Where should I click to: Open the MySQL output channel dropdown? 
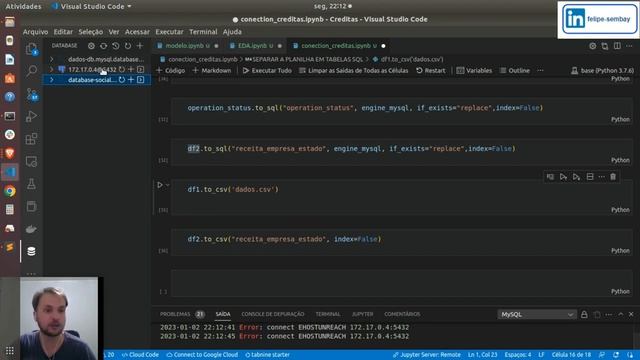click(x=536, y=314)
